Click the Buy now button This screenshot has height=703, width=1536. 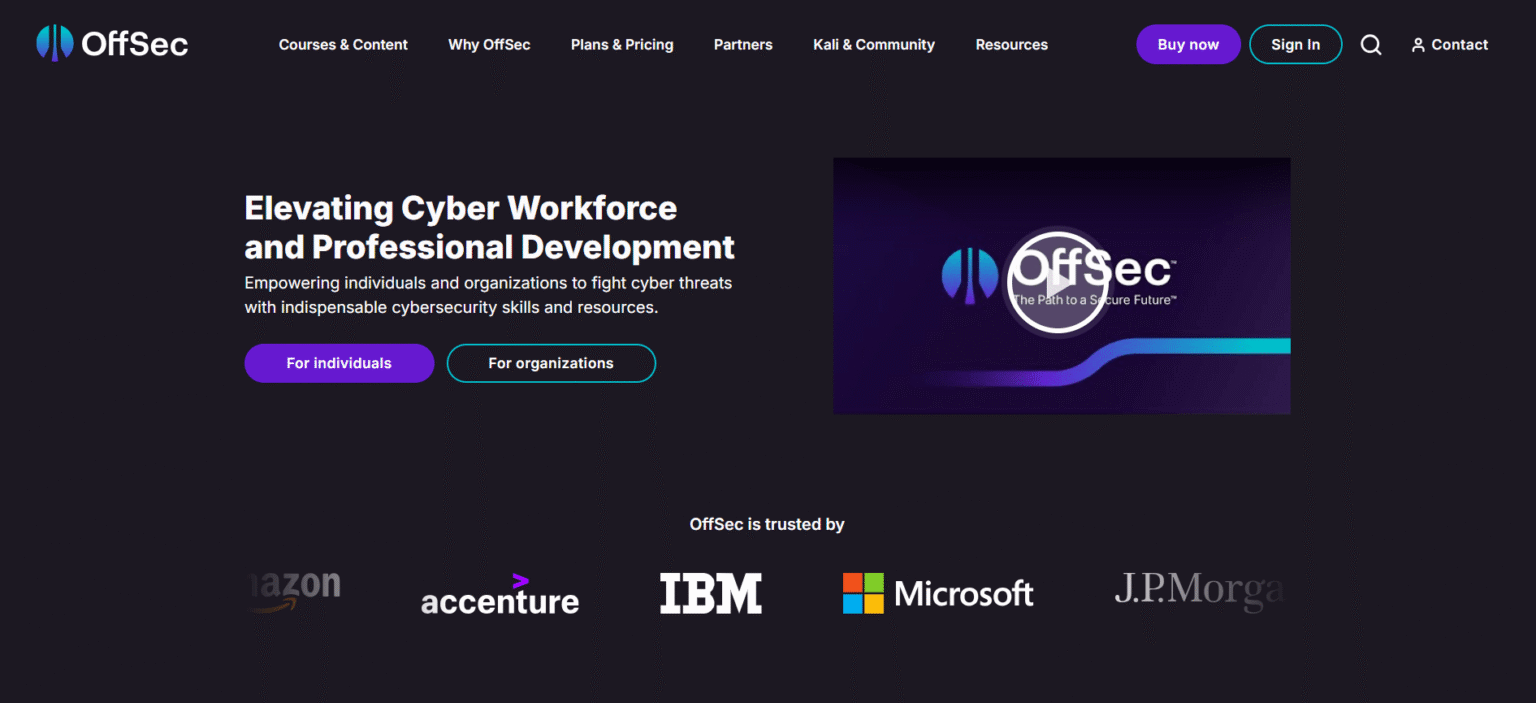(x=1188, y=44)
